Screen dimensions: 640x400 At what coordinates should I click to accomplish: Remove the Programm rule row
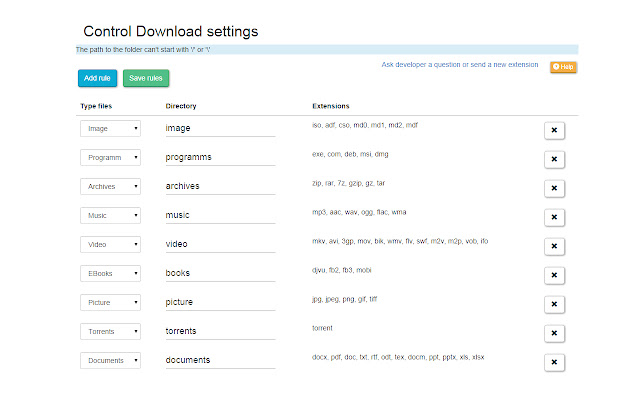555,159
